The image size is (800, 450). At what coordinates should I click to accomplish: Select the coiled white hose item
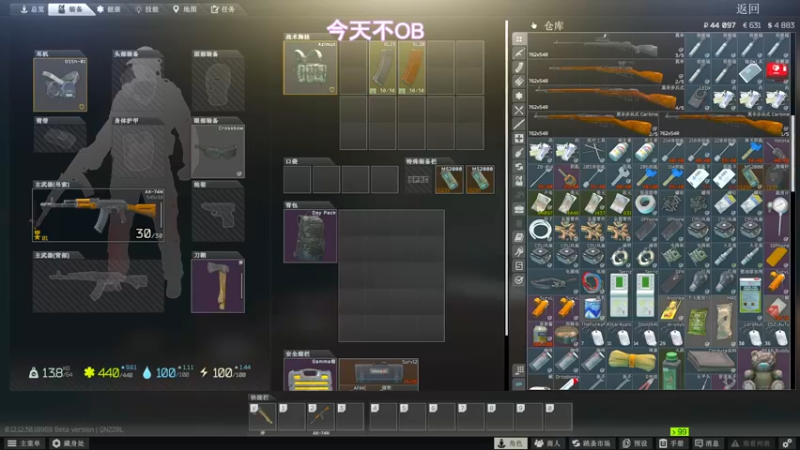[540, 231]
